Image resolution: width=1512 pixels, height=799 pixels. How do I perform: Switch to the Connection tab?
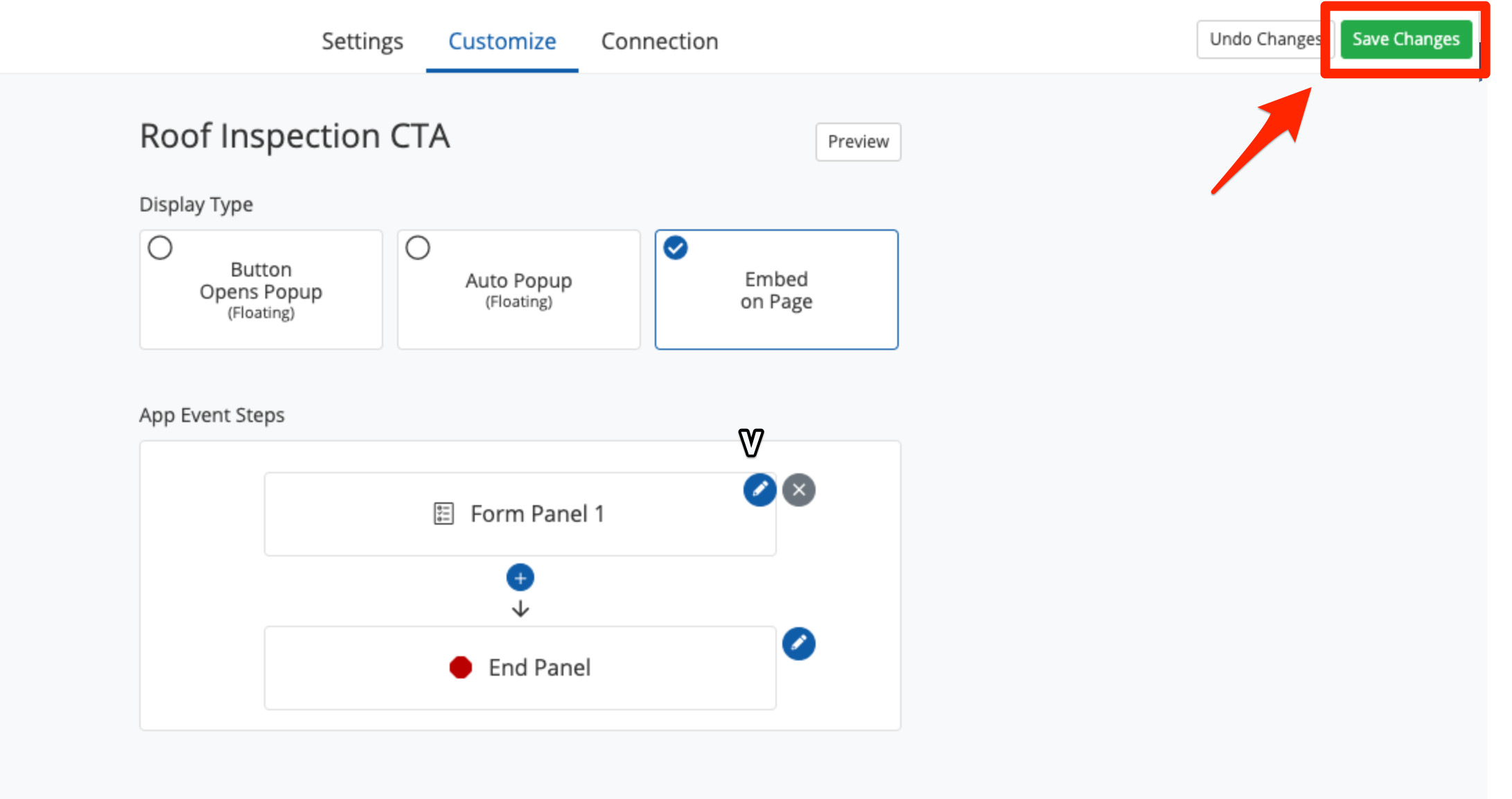[x=659, y=42]
